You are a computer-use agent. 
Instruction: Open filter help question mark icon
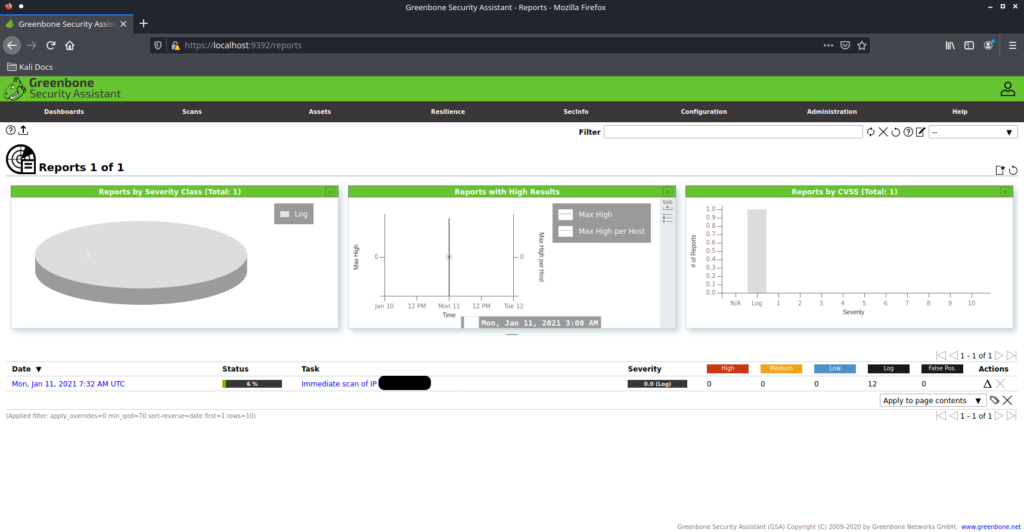pyautogui.click(x=908, y=132)
